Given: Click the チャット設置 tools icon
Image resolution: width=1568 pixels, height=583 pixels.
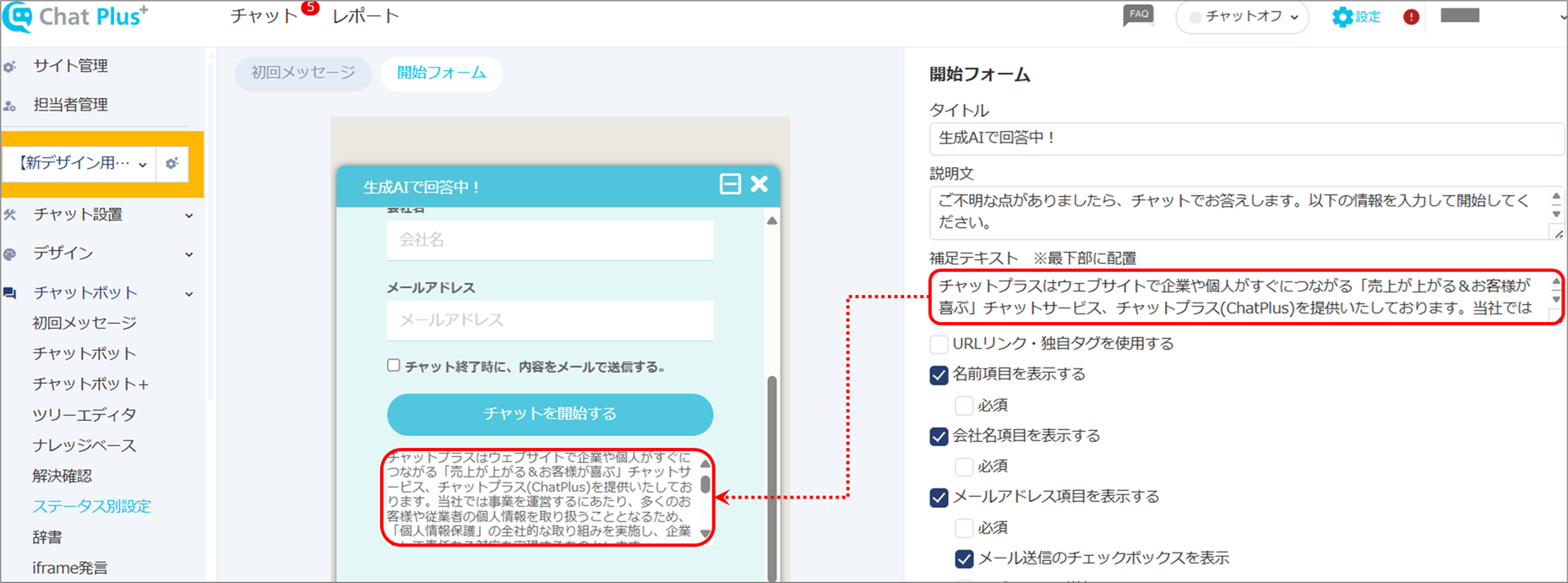Looking at the screenshot, I should [x=9, y=215].
